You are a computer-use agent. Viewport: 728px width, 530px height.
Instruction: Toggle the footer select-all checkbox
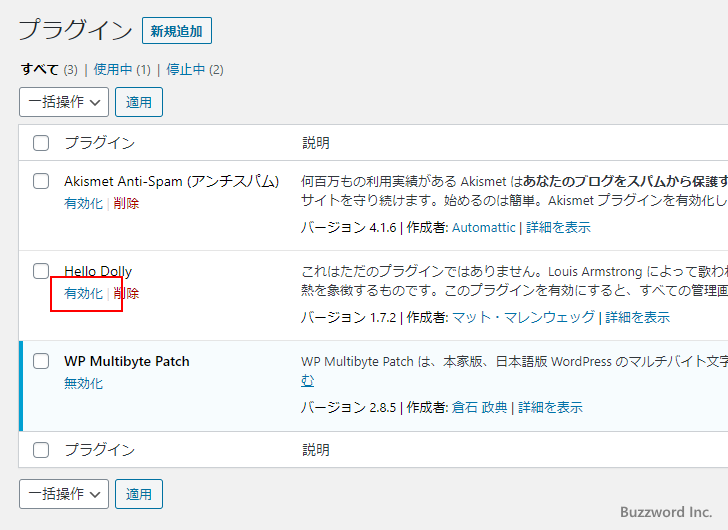(41, 450)
